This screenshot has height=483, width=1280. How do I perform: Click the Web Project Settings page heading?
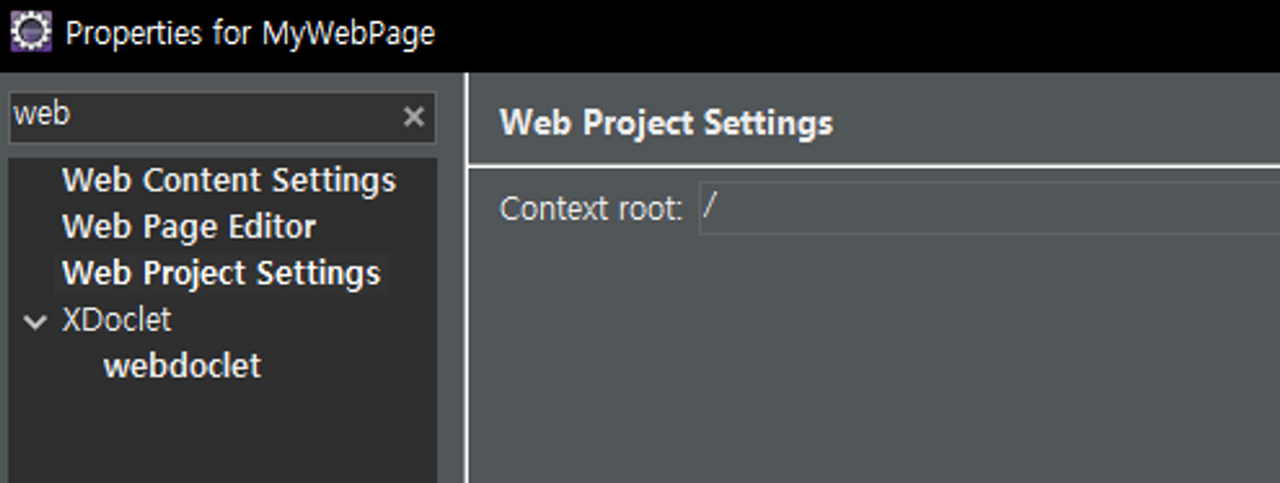[666, 123]
